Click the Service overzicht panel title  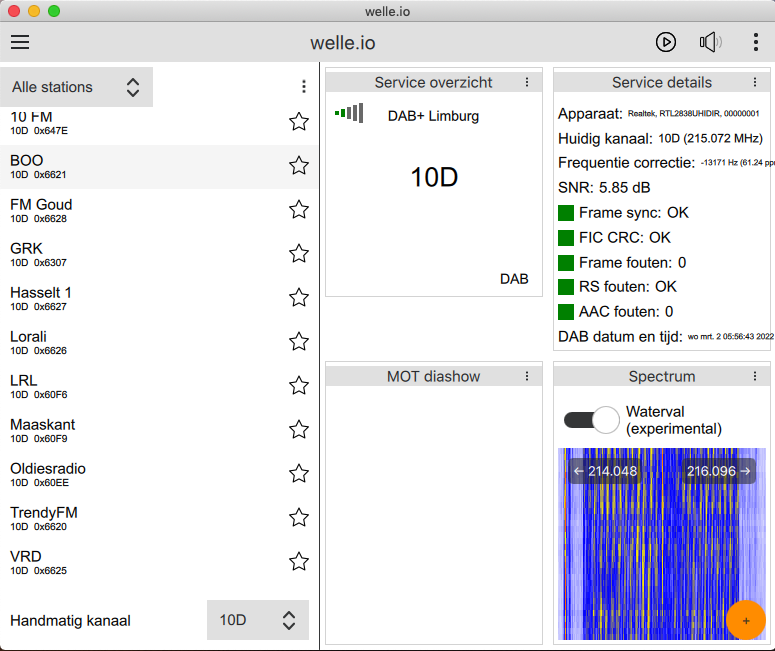(x=433, y=82)
